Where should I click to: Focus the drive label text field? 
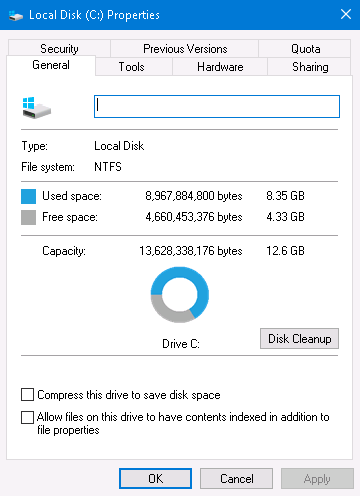point(217,106)
